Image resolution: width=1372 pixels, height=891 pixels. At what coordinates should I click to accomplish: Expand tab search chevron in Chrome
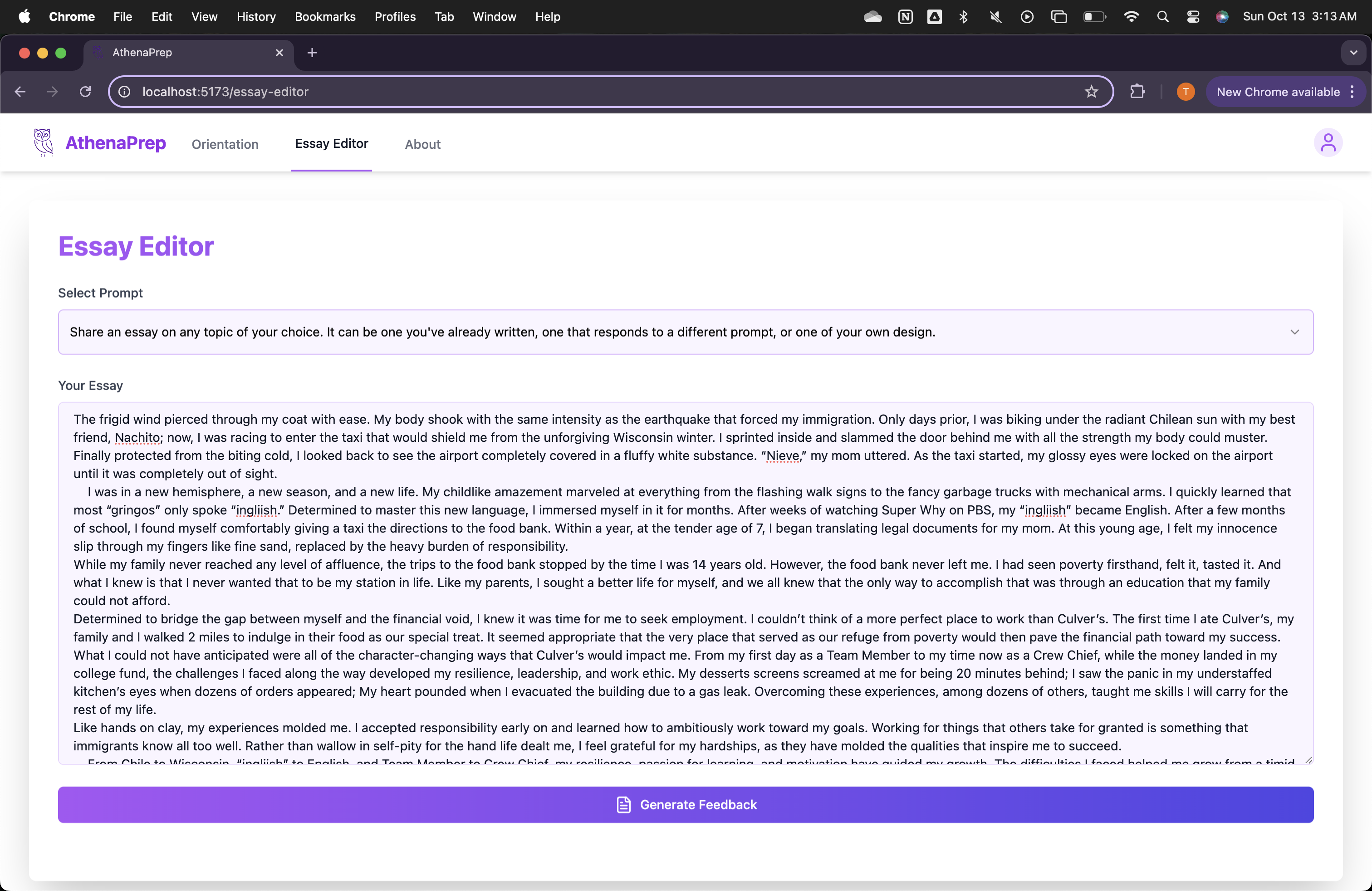pos(1353,53)
